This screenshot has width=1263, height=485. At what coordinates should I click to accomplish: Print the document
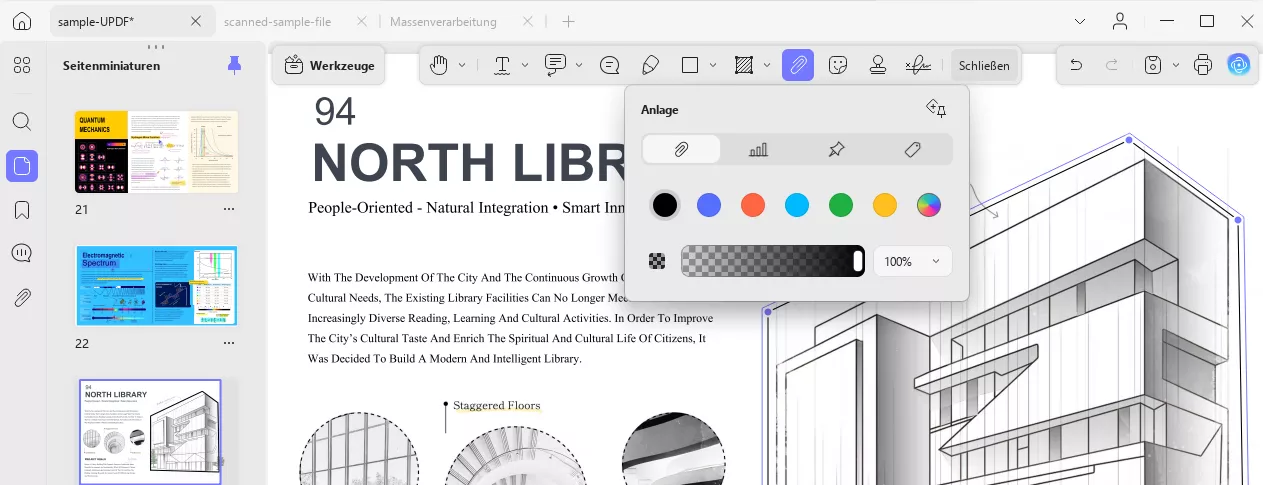pyautogui.click(x=1203, y=65)
